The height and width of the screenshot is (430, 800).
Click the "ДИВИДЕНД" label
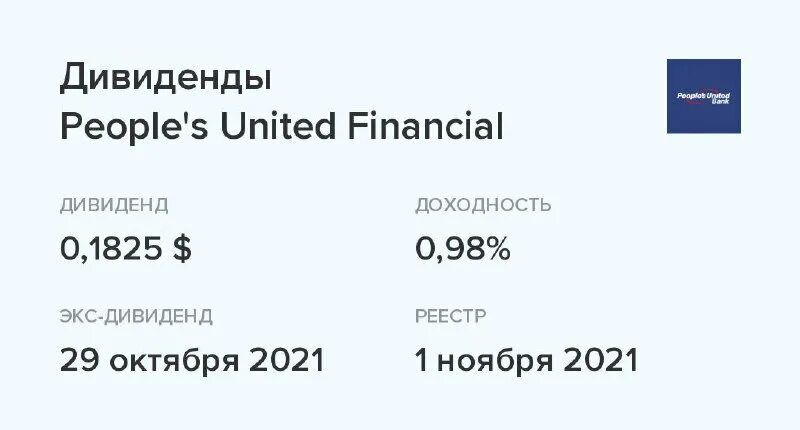pos(114,206)
